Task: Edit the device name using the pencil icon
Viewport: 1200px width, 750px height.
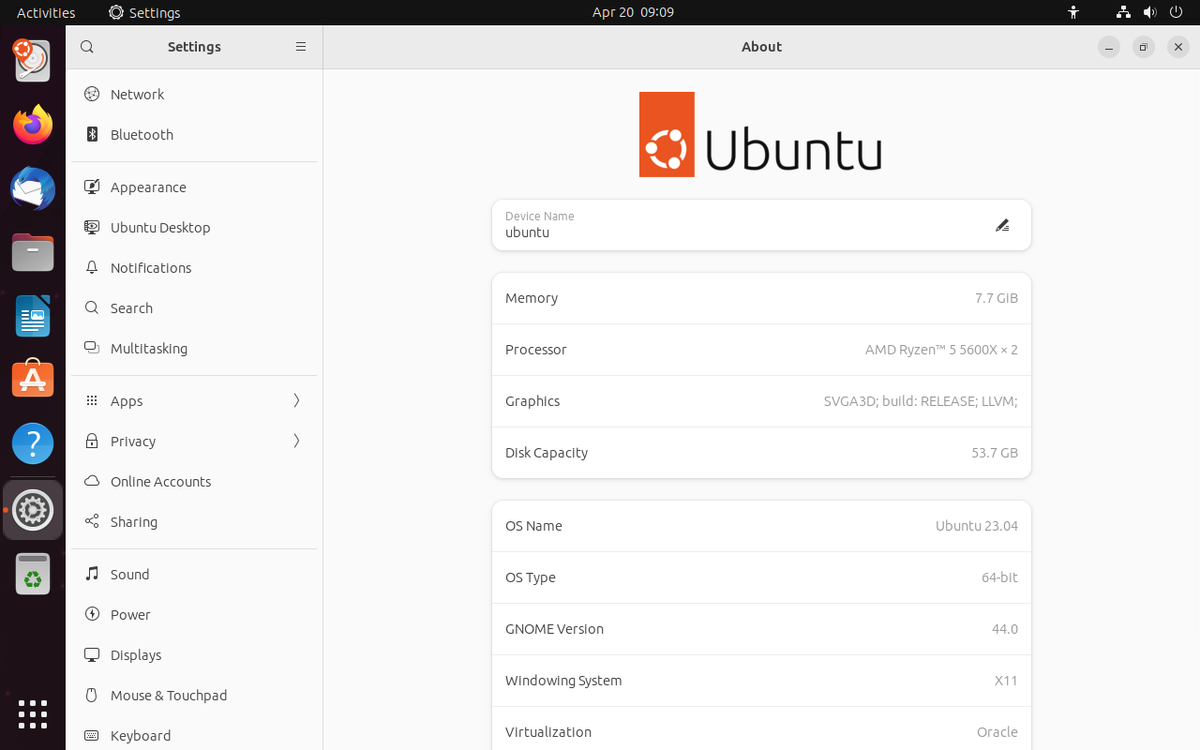Action: 1002,225
